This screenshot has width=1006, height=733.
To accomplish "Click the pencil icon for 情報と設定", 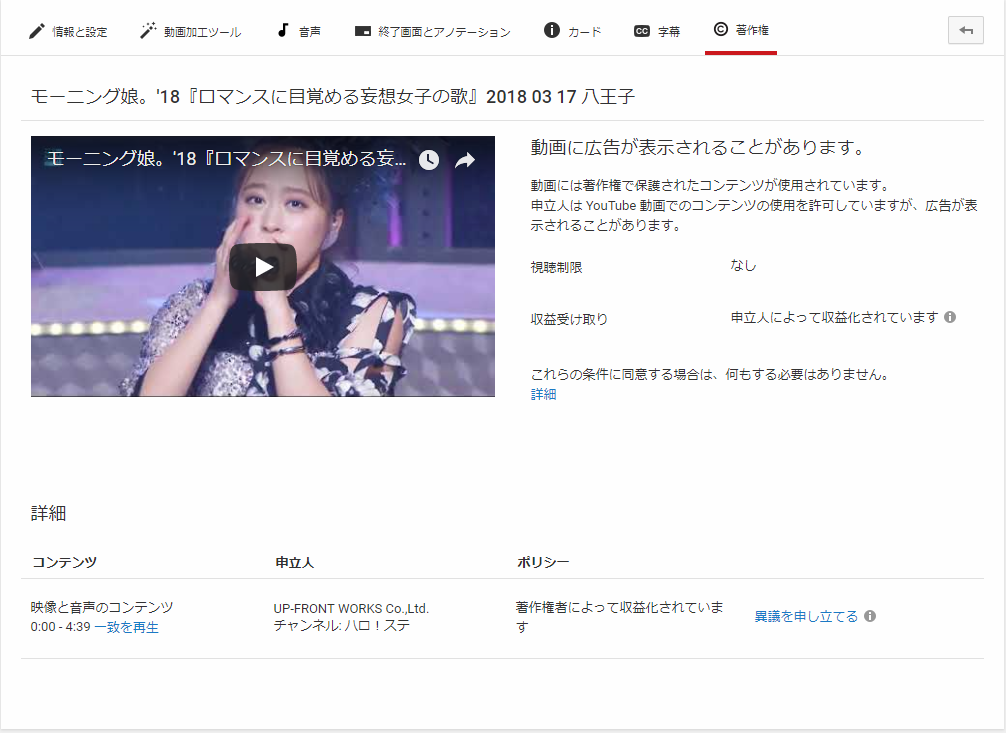I will (x=37, y=31).
